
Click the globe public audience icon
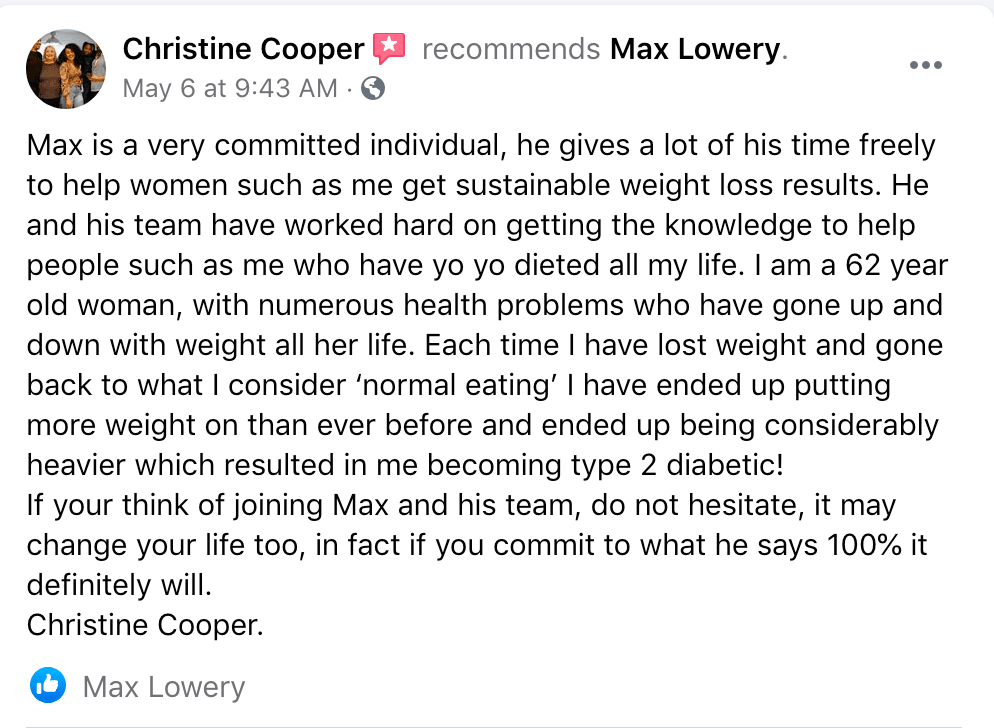point(373,88)
